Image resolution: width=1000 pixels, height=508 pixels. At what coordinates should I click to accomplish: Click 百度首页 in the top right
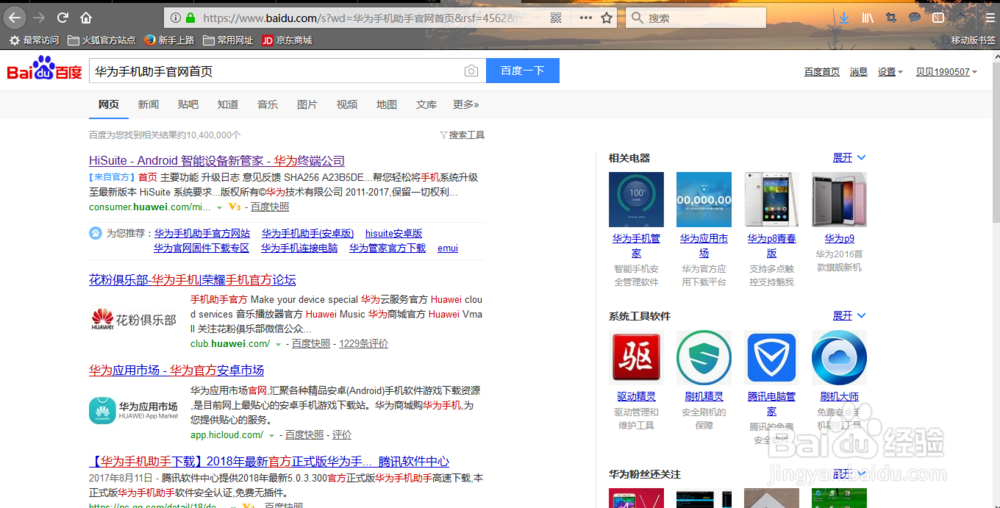point(821,72)
